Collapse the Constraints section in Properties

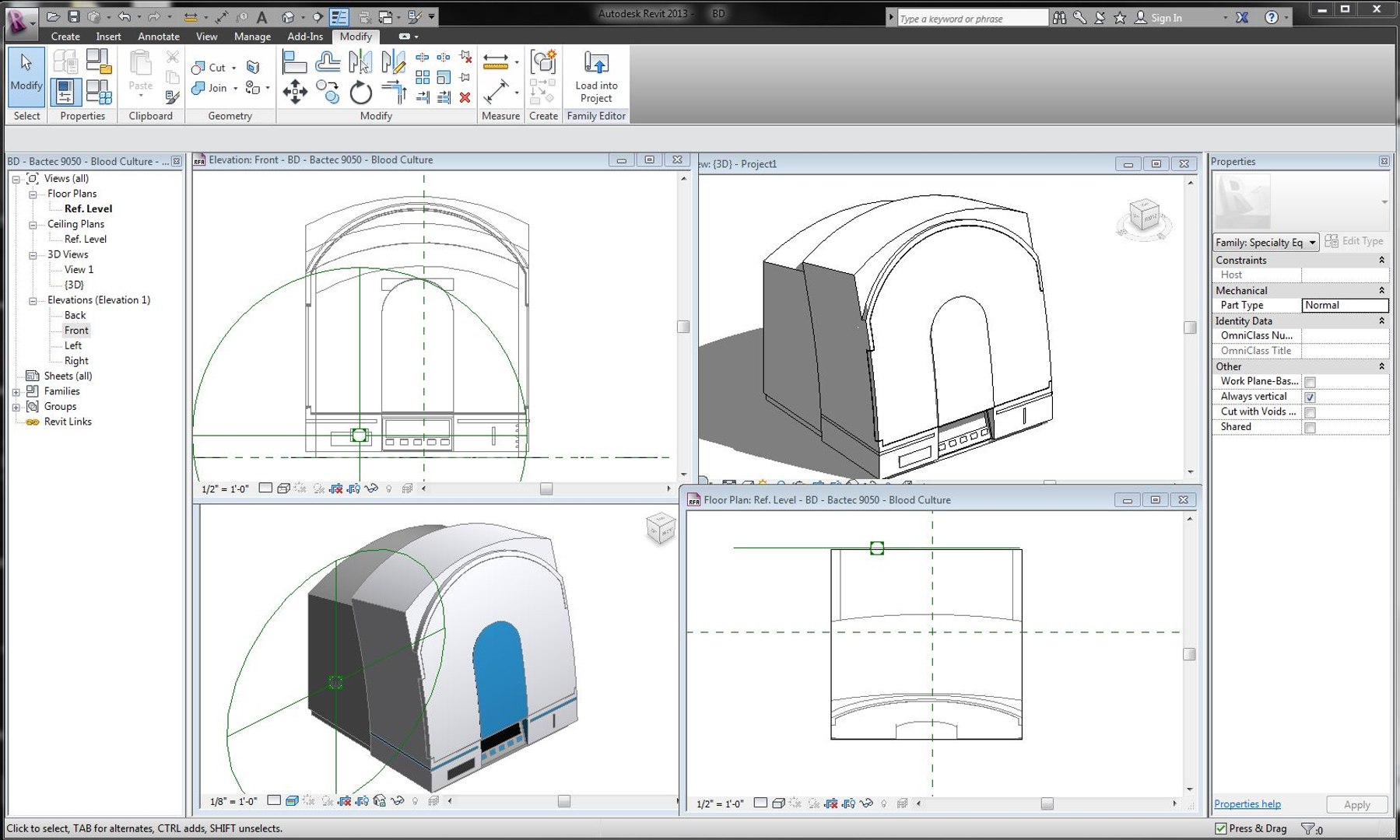(x=1381, y=260)
